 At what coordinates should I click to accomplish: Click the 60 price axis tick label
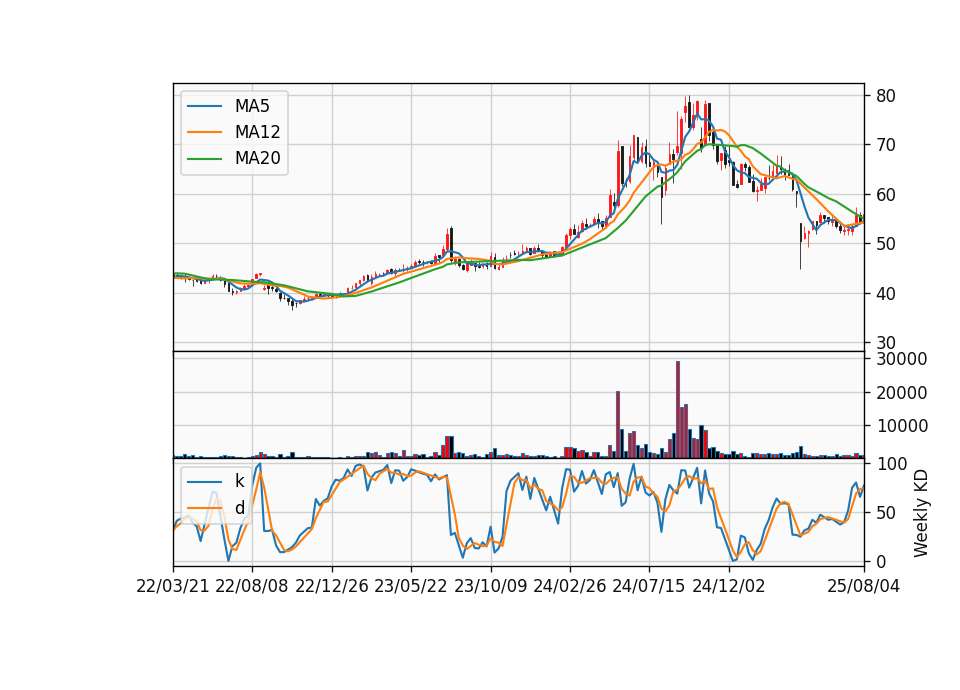(886, 195)
